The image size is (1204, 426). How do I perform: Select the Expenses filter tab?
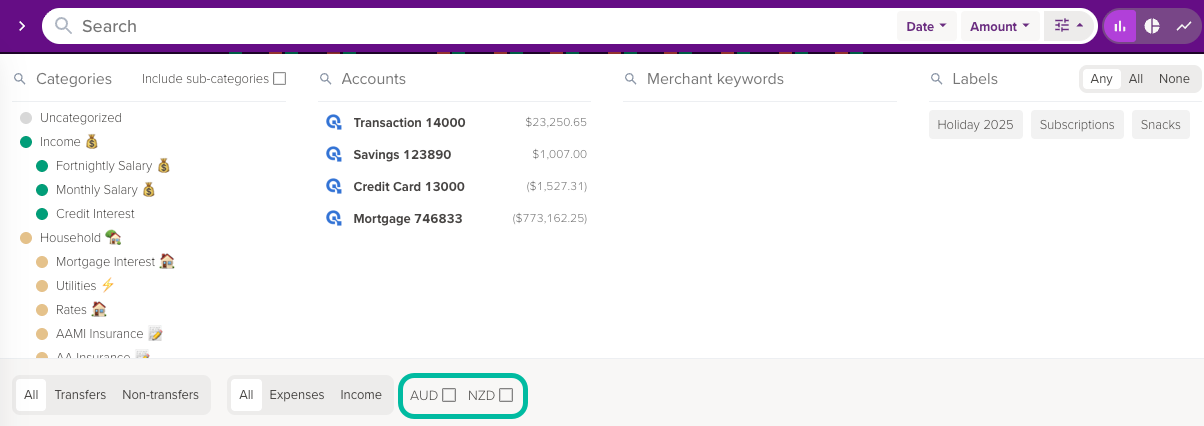(297, 395)
